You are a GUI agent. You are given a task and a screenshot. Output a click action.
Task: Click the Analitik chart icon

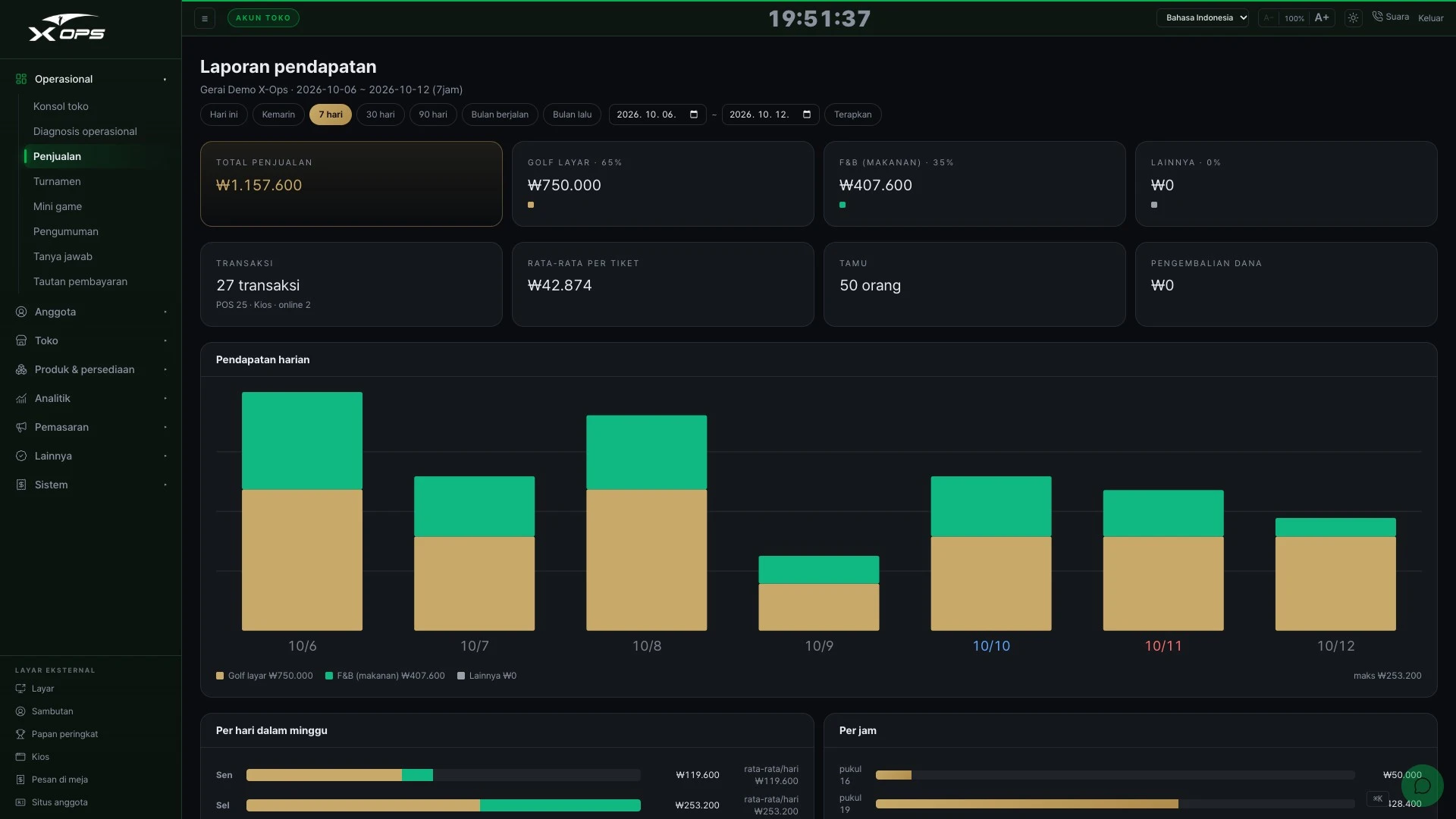tap(21, 398)
